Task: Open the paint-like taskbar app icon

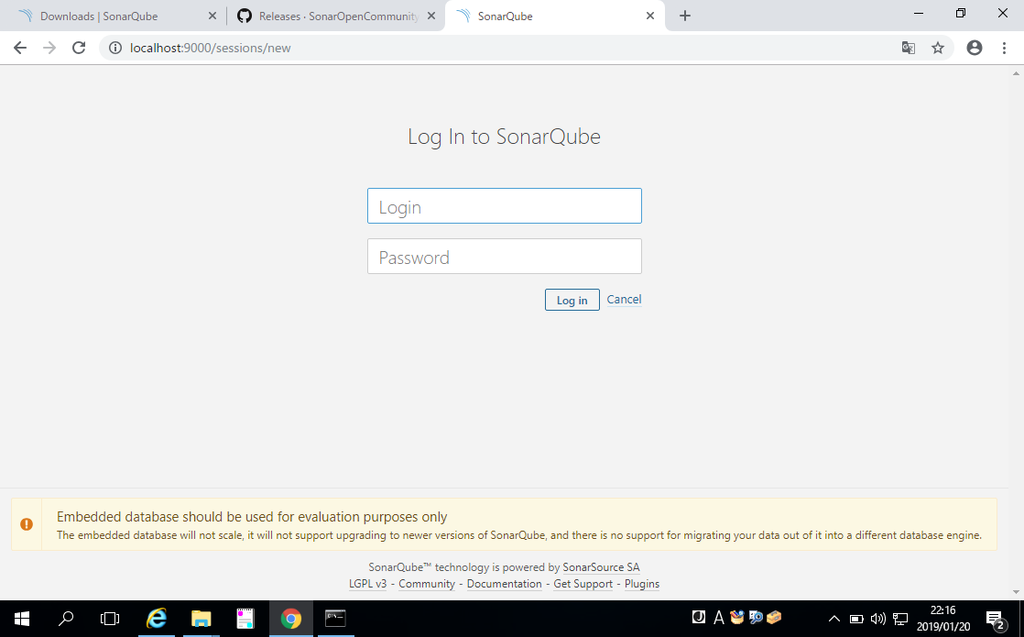Action: coord(246,619)
